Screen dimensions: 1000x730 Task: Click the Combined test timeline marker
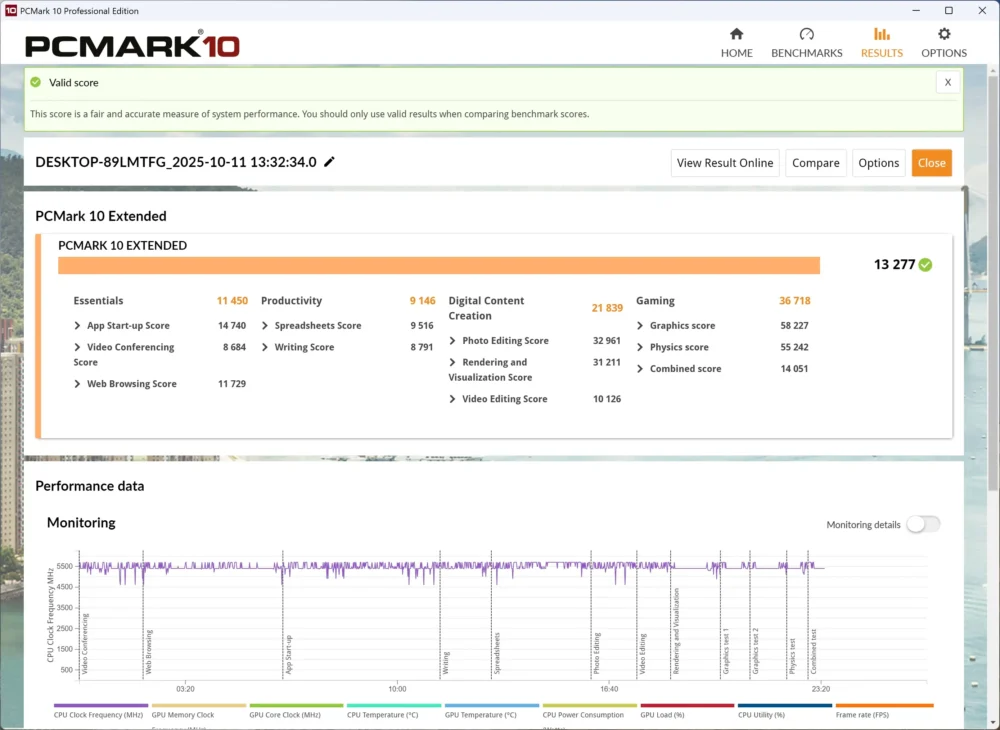(814, 652)
